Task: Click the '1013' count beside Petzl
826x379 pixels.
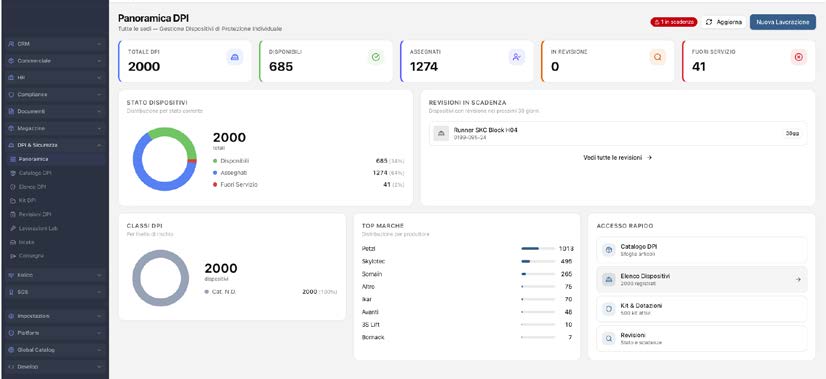Action: (566, 249)
